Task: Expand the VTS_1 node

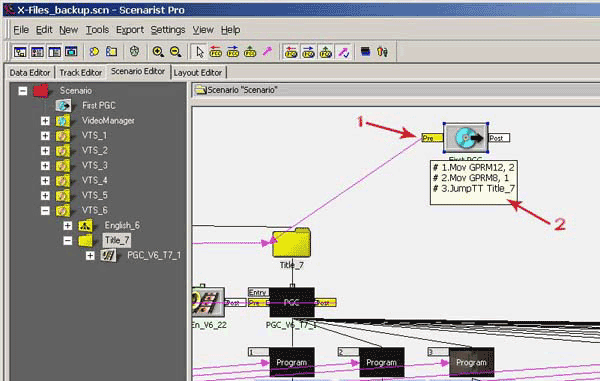Action: point(45,136)
